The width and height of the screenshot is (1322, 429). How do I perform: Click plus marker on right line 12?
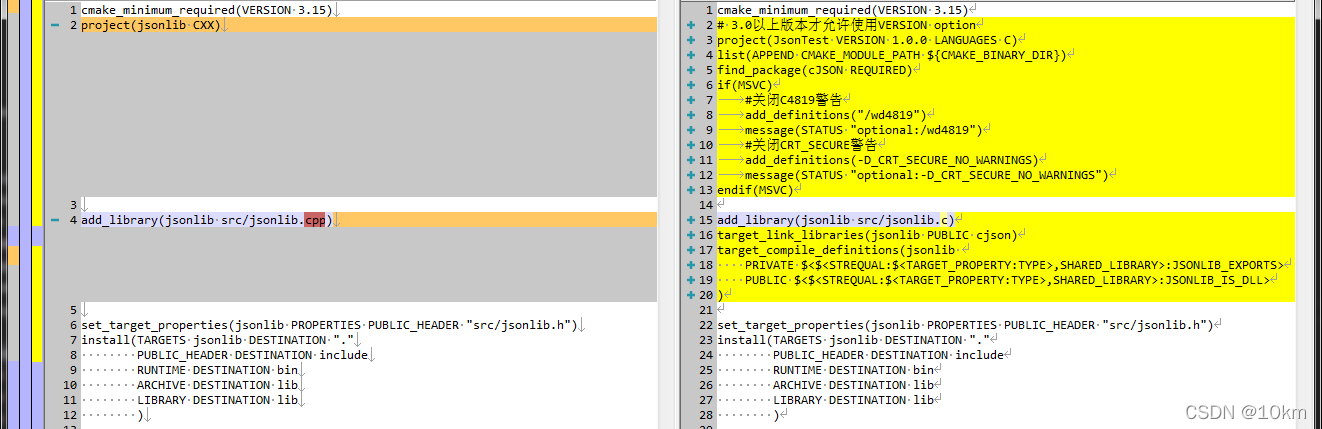point(691,175)
